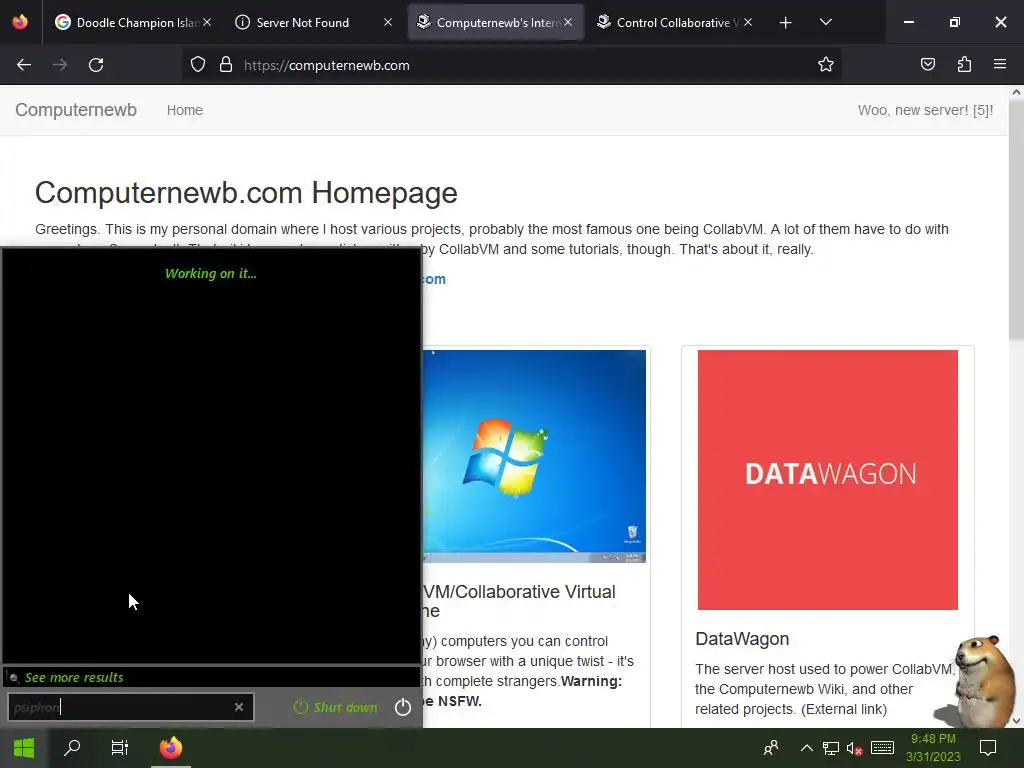
Task: Go to Home in the site navbar
Action: click(185, 110)
